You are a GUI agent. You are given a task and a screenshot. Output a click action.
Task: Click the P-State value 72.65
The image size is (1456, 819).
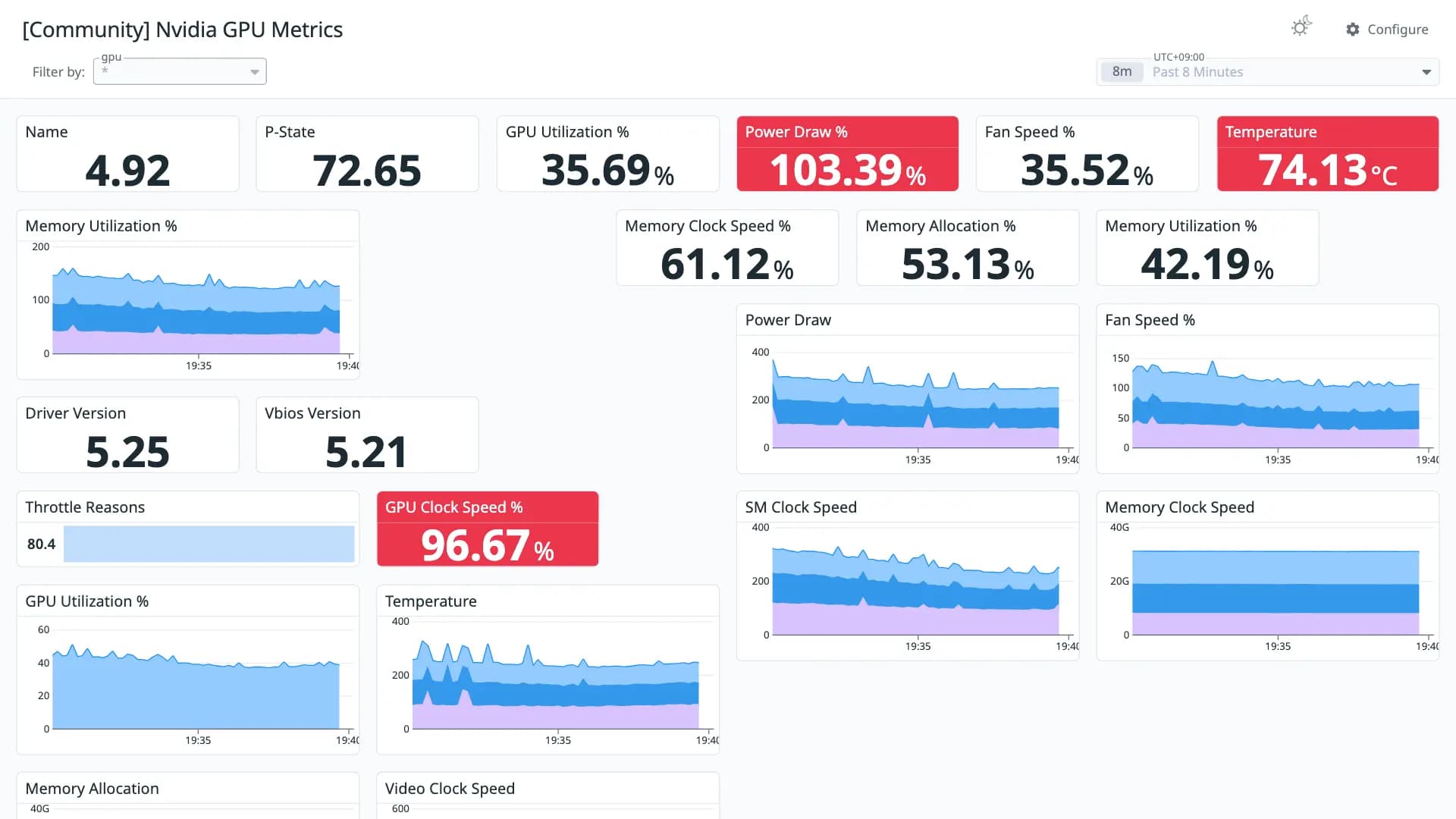[367, 171]
